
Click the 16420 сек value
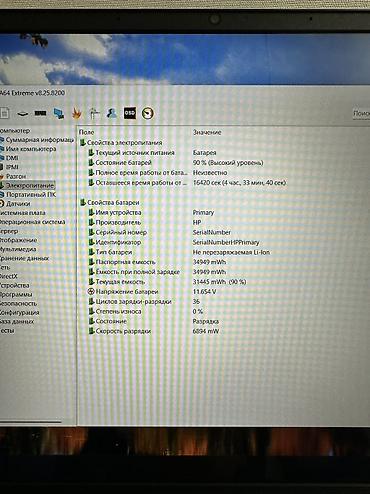[239, 183]
